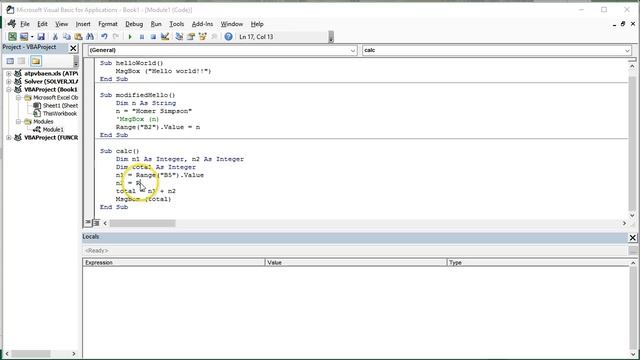Select Sheet1 in the project tree
This screenshot has height=360, width=640.
60,106
